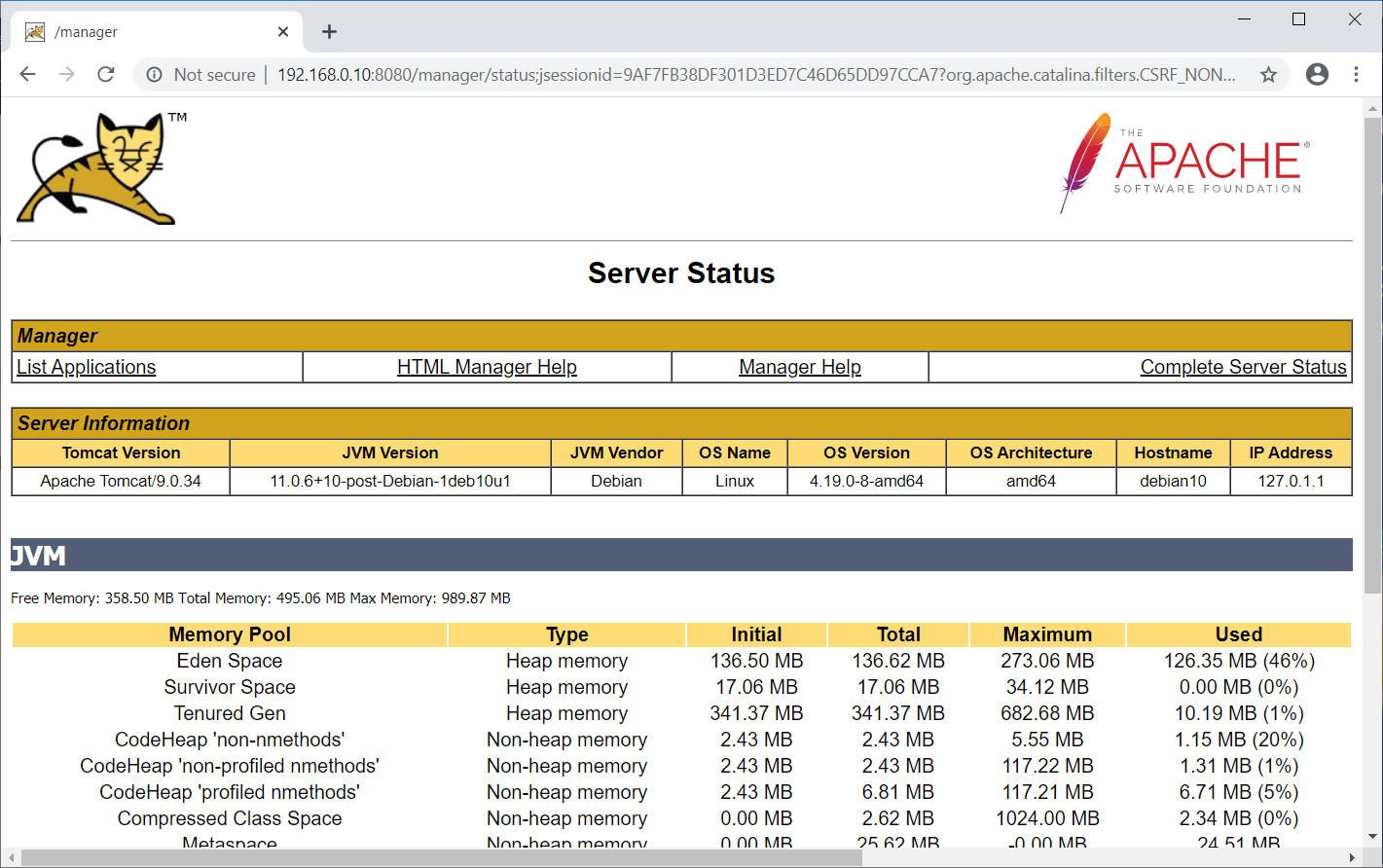Click the scroll up arrow
This screenshot has height=868, width=1383.
[x=1373, y=107]
